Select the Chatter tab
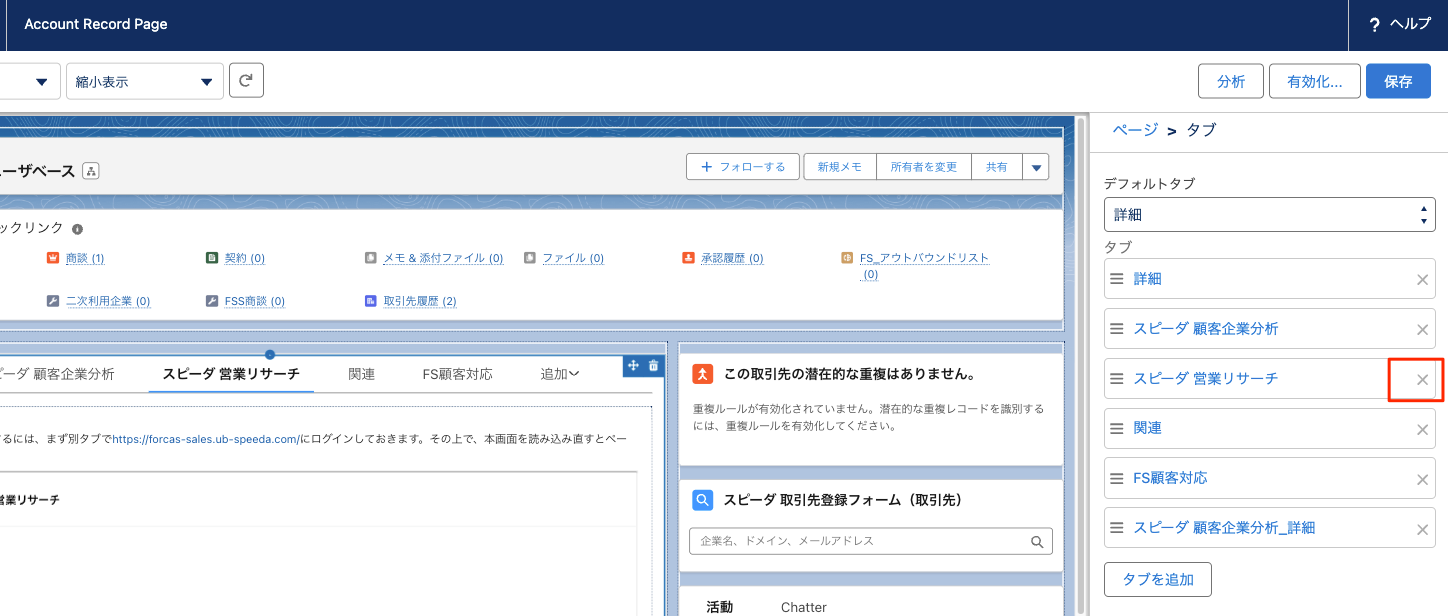Viewport: 1448px width, 616px height. [803, 607]
